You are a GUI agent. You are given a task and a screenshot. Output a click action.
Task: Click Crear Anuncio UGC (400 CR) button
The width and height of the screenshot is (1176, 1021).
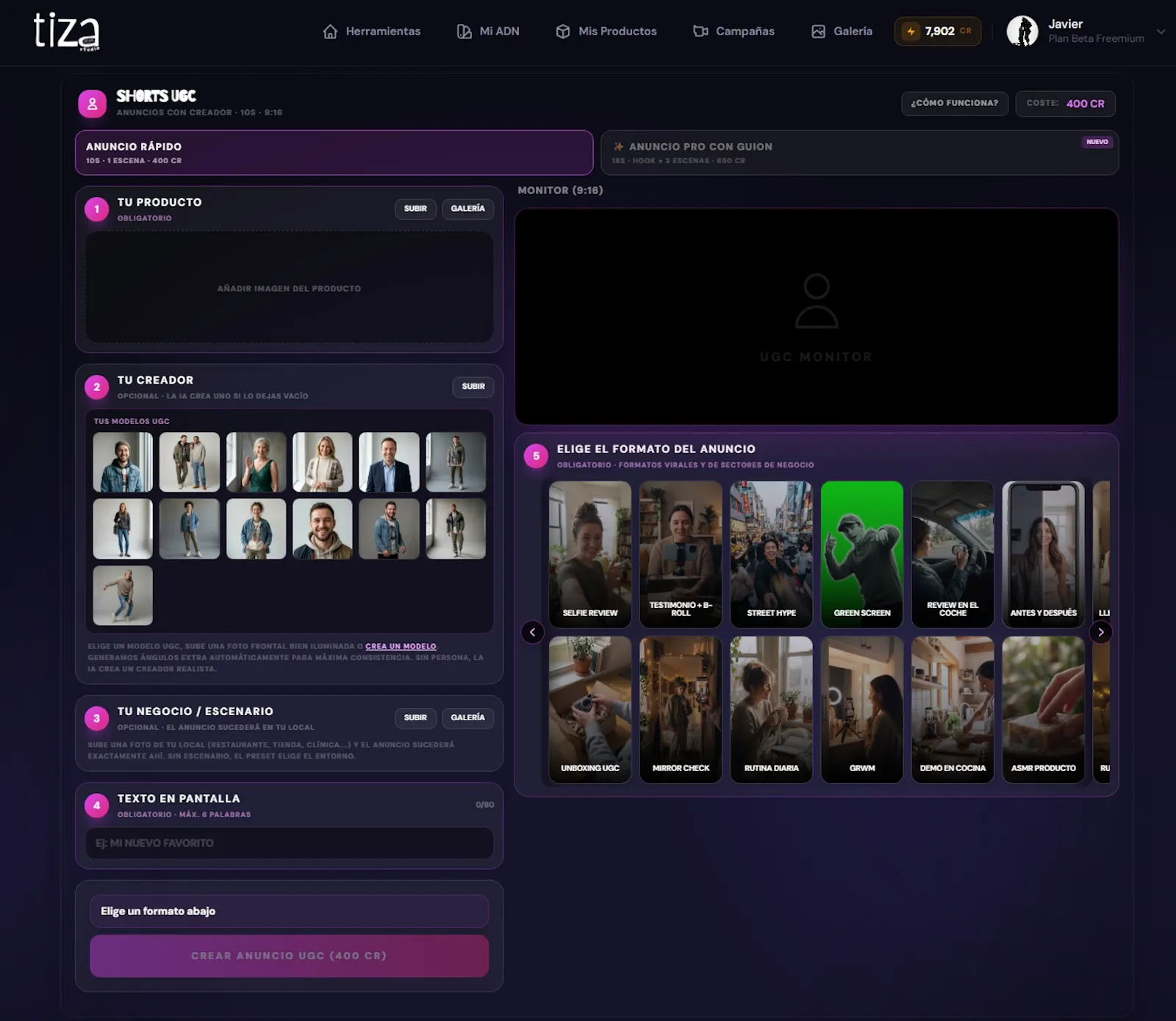[x=290, y=956]
